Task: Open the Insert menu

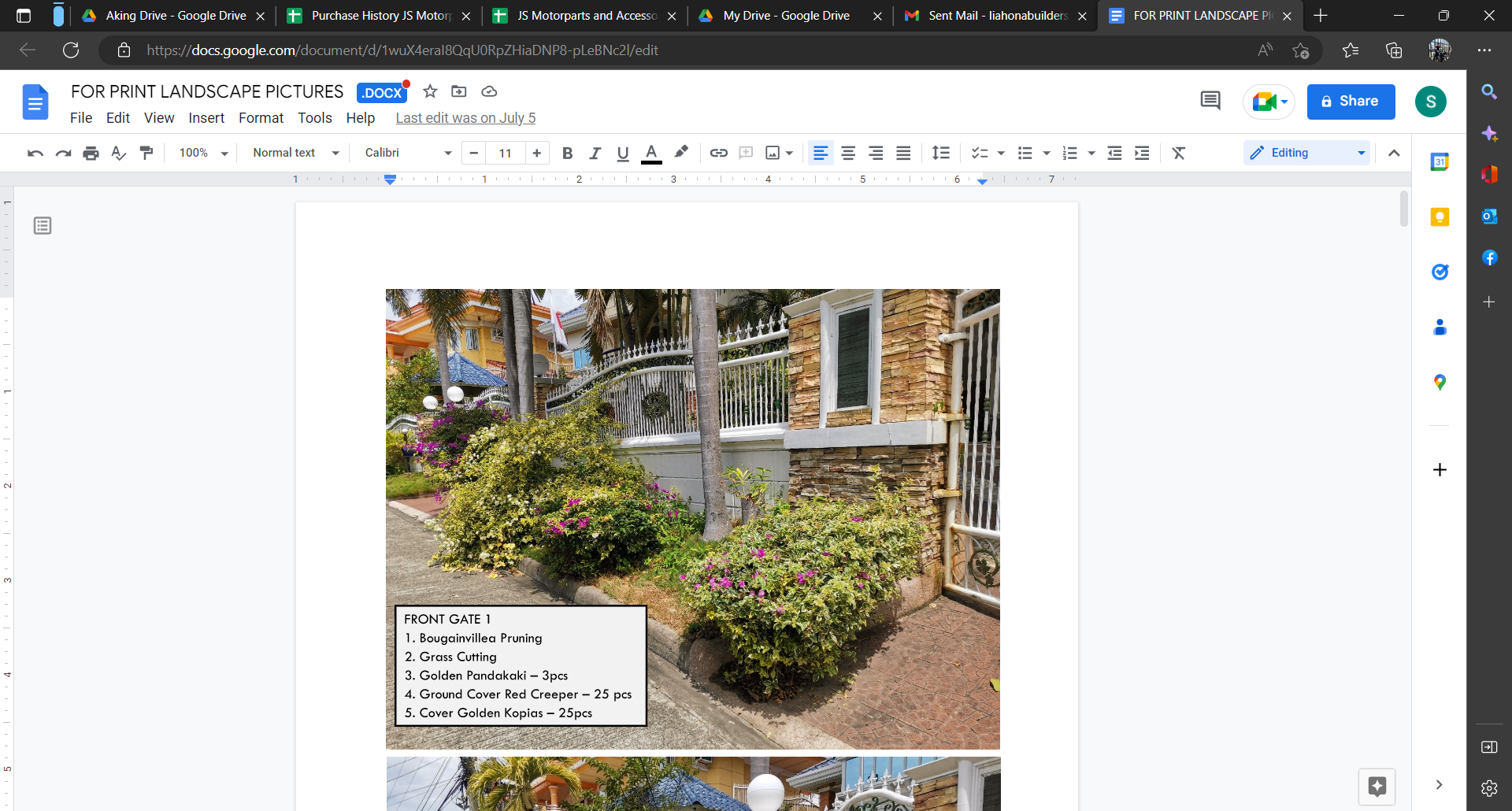Action: click(x=206, y=118)
